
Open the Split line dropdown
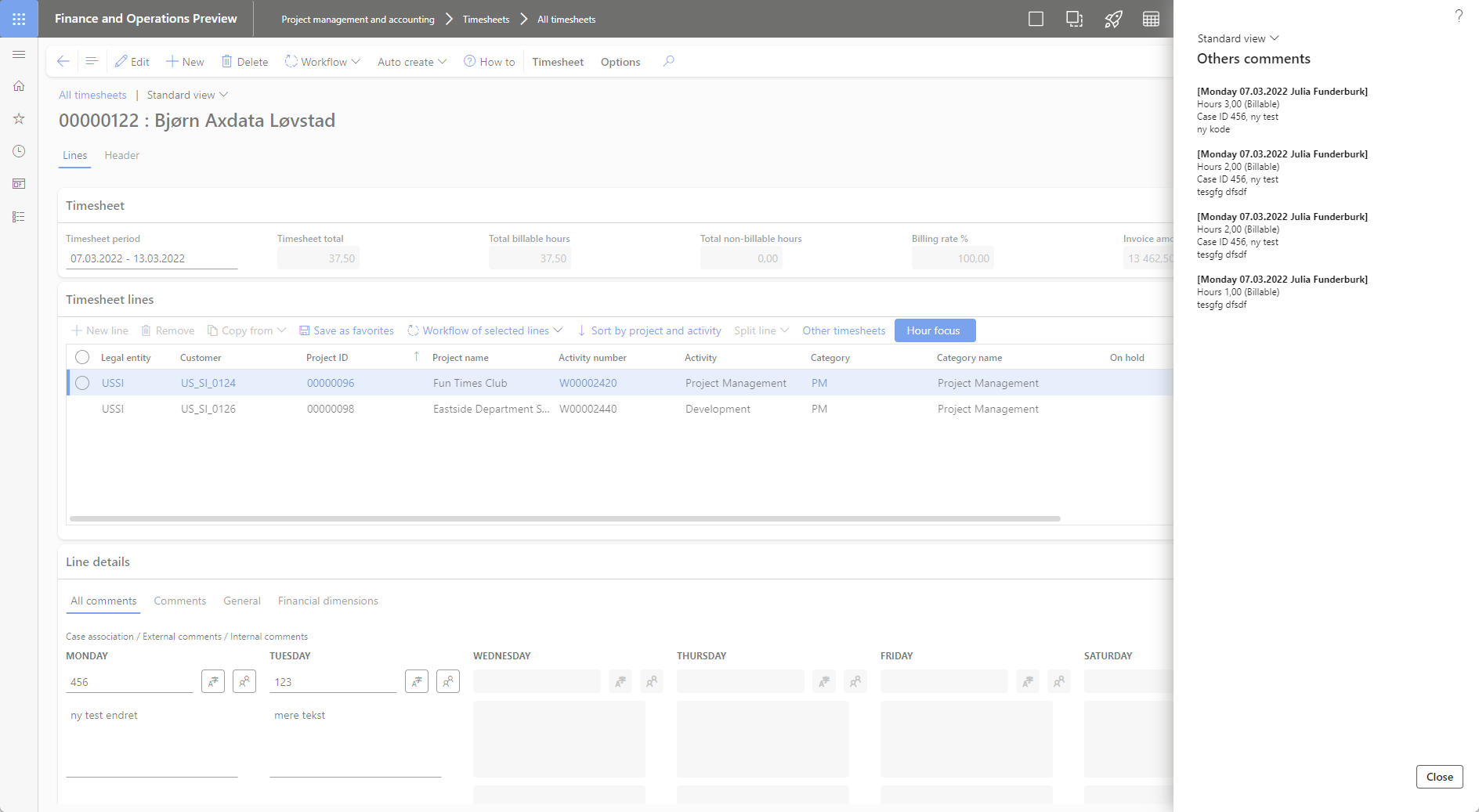point(761,330)
